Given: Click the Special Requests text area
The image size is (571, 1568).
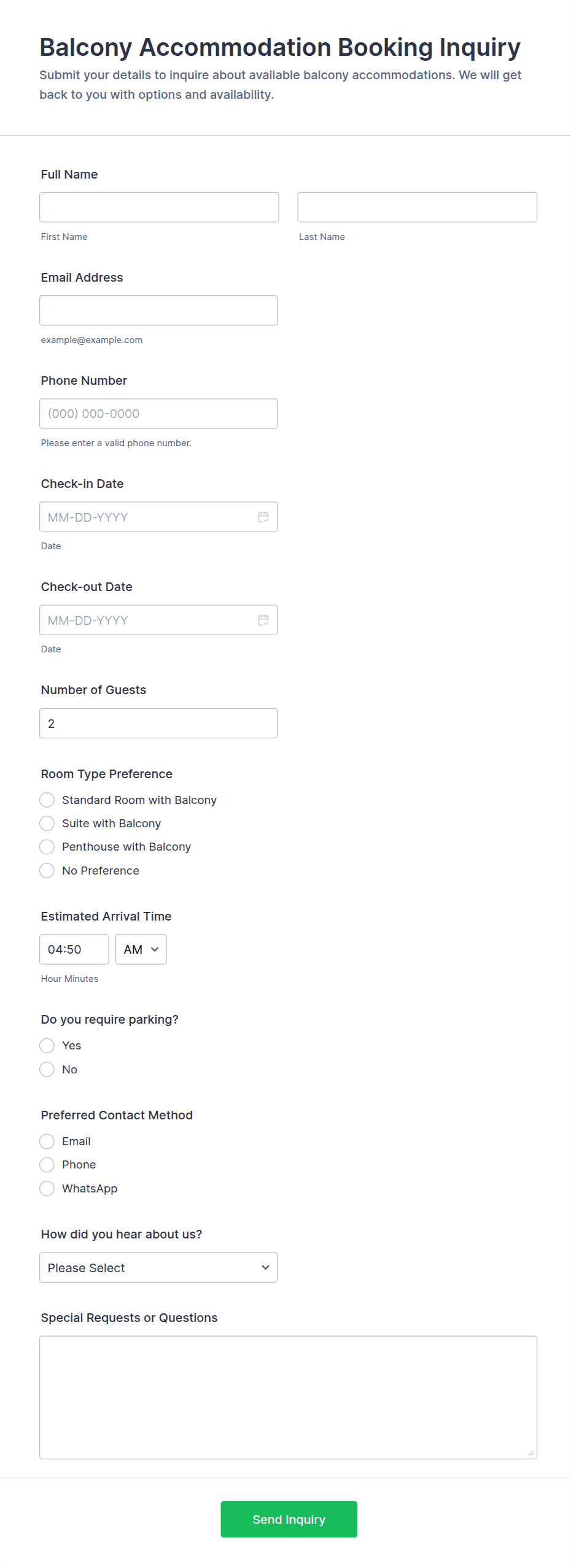Looking at the screenshot, I should coord(288,1397).
